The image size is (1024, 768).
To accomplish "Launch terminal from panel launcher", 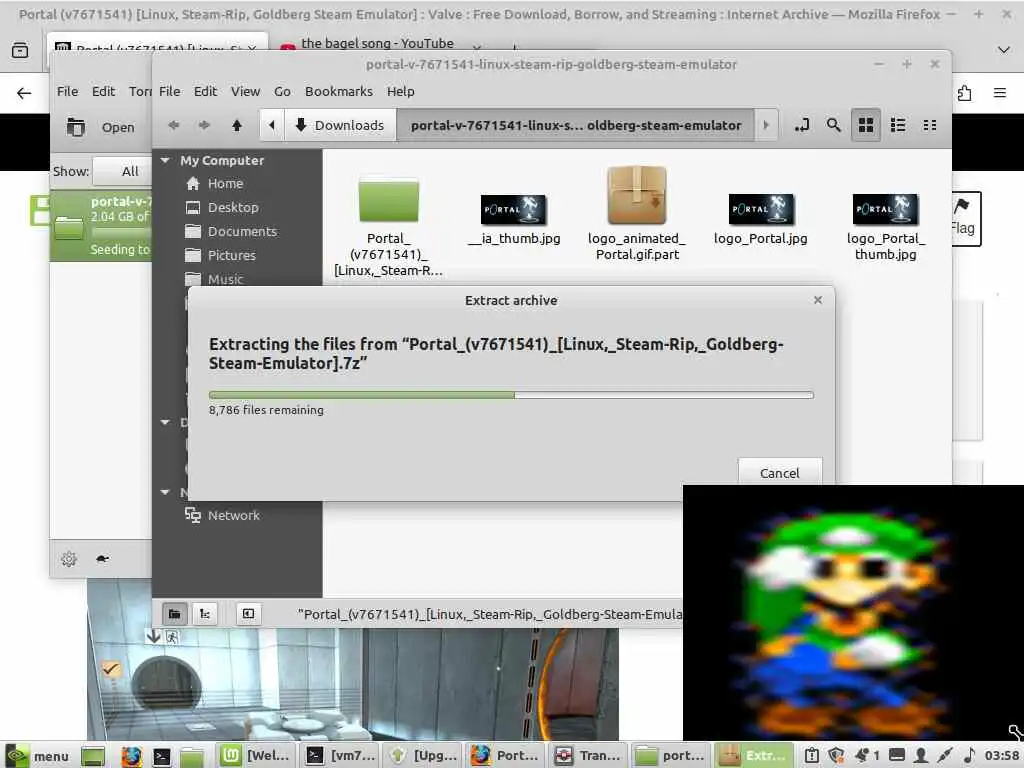I will click(161, 756).
